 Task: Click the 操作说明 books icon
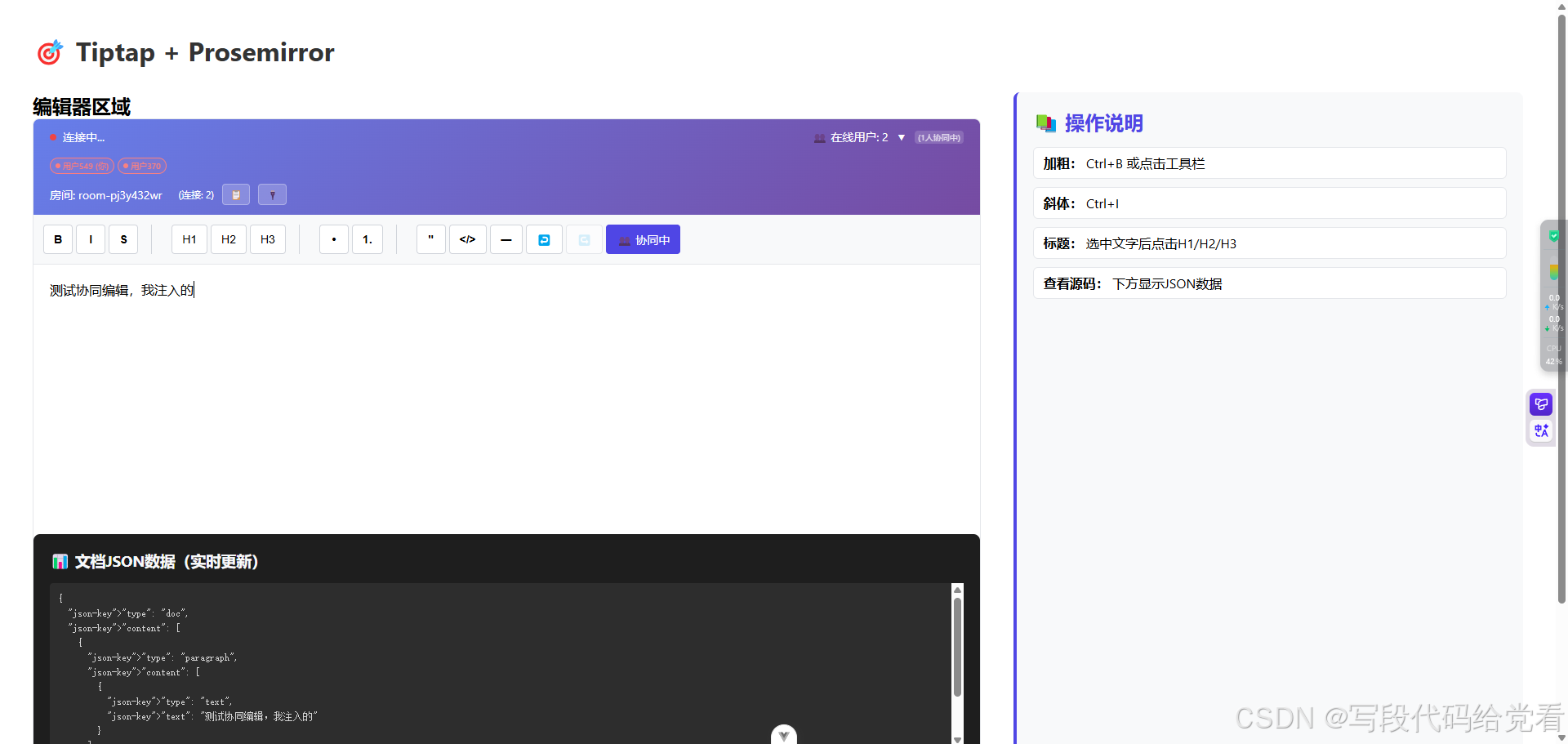coord(1046,123)
